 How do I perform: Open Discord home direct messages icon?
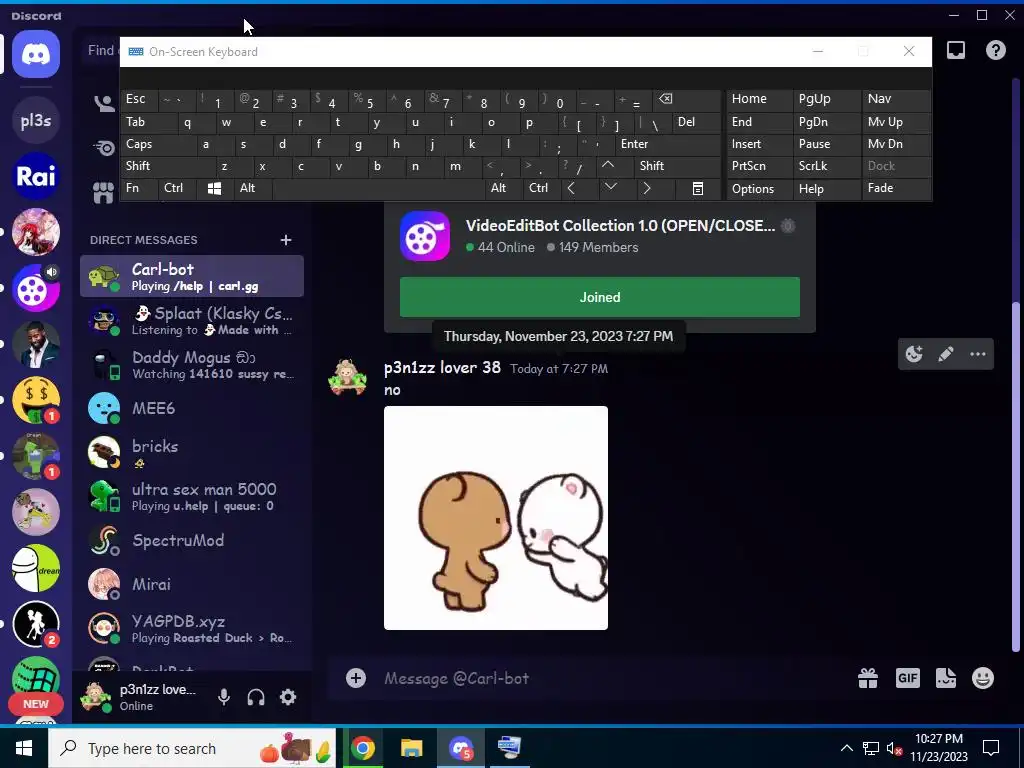(x=36, y=54)
